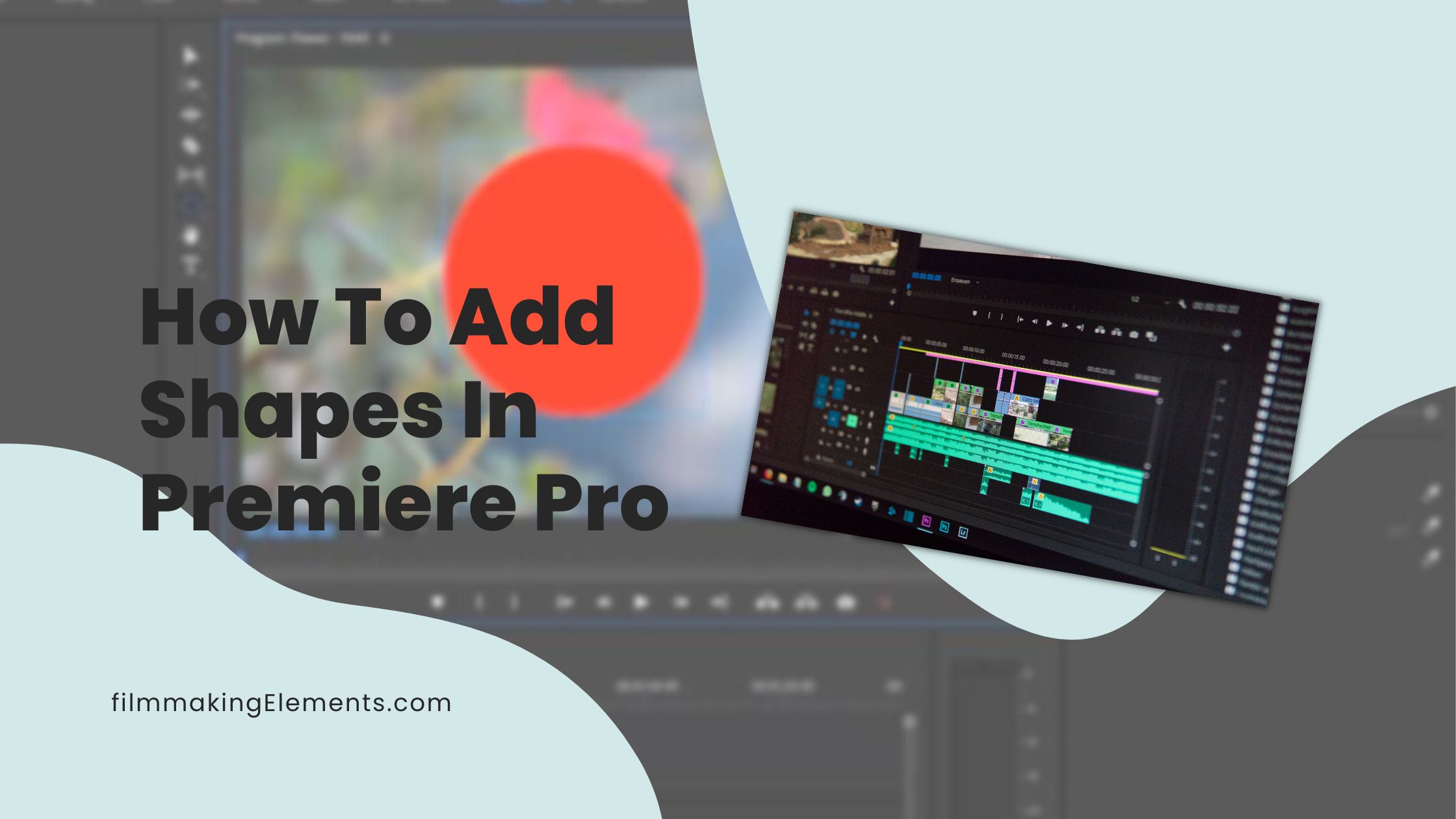Open Spotify from the inset taskbar
1456x819 pixels.
[812, 487]
